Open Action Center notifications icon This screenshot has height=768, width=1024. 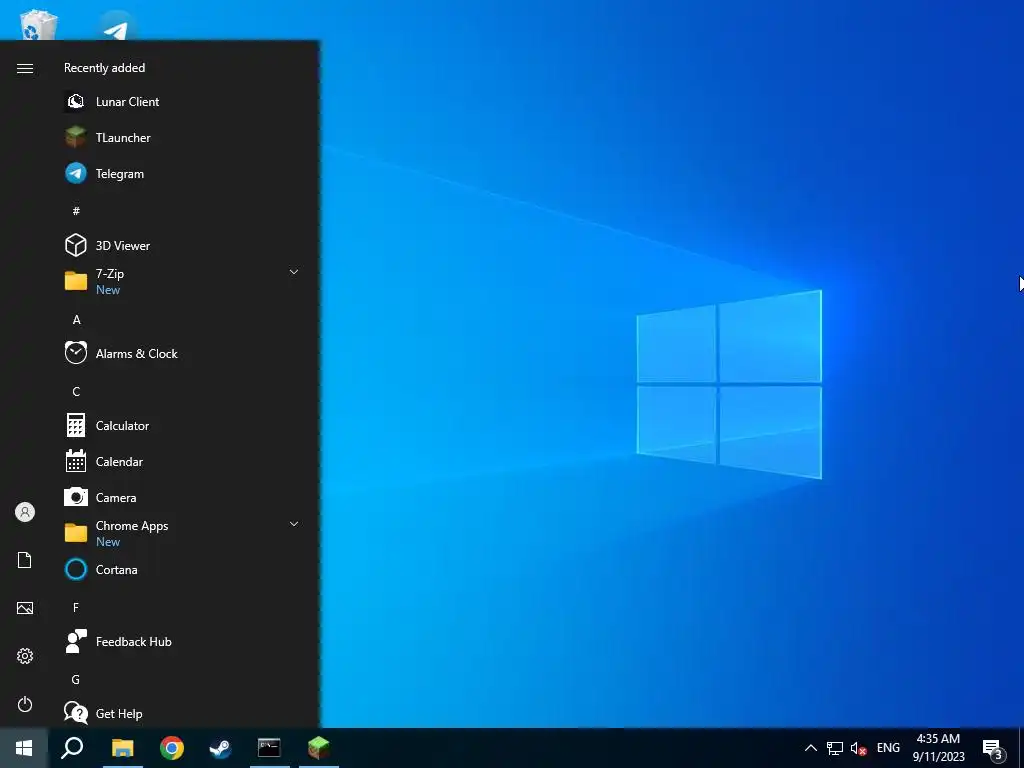pyautogui.click(x=993, y=749)
